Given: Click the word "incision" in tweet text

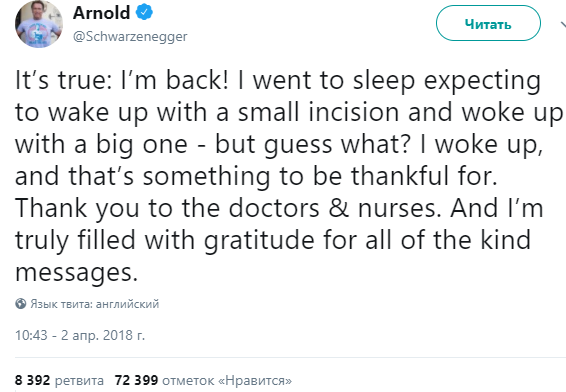Looking at the screenshot, I should [x=353, y=112].
